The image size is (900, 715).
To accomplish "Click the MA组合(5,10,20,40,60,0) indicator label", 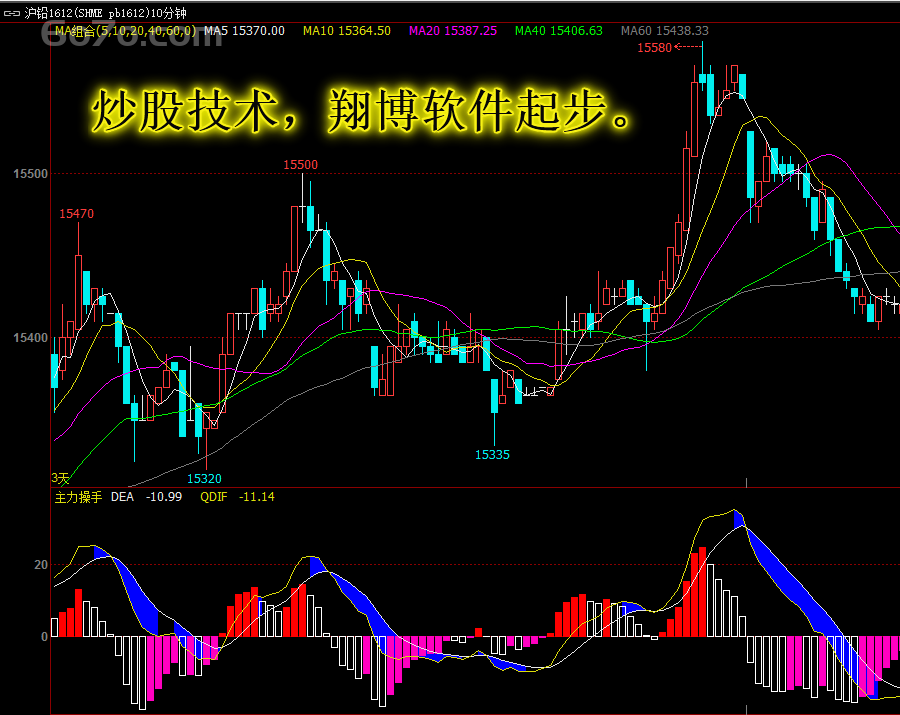I will click(x=126, y=30).
